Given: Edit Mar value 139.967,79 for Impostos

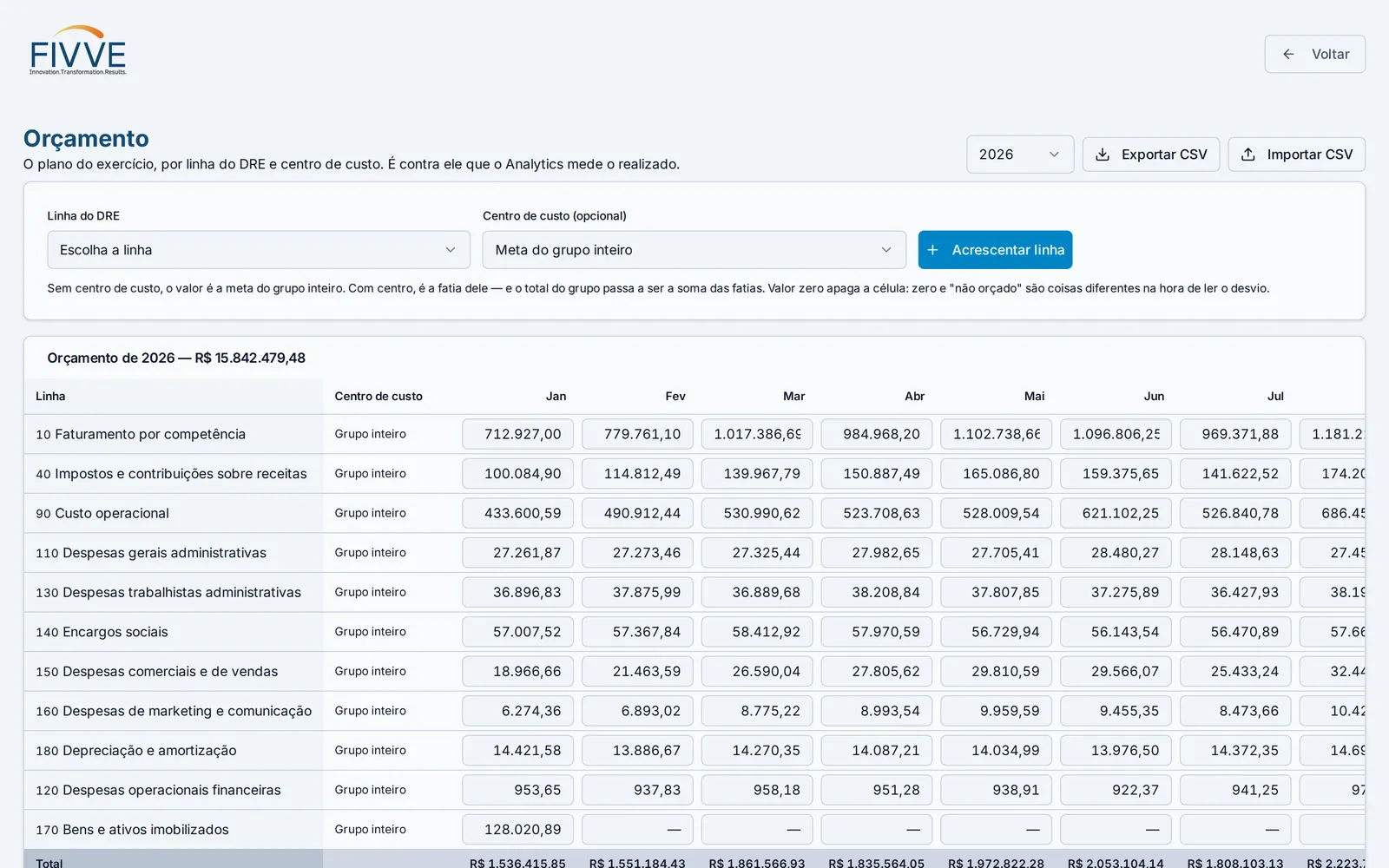Looking at the screenshot, I should [x=757, y=474].
